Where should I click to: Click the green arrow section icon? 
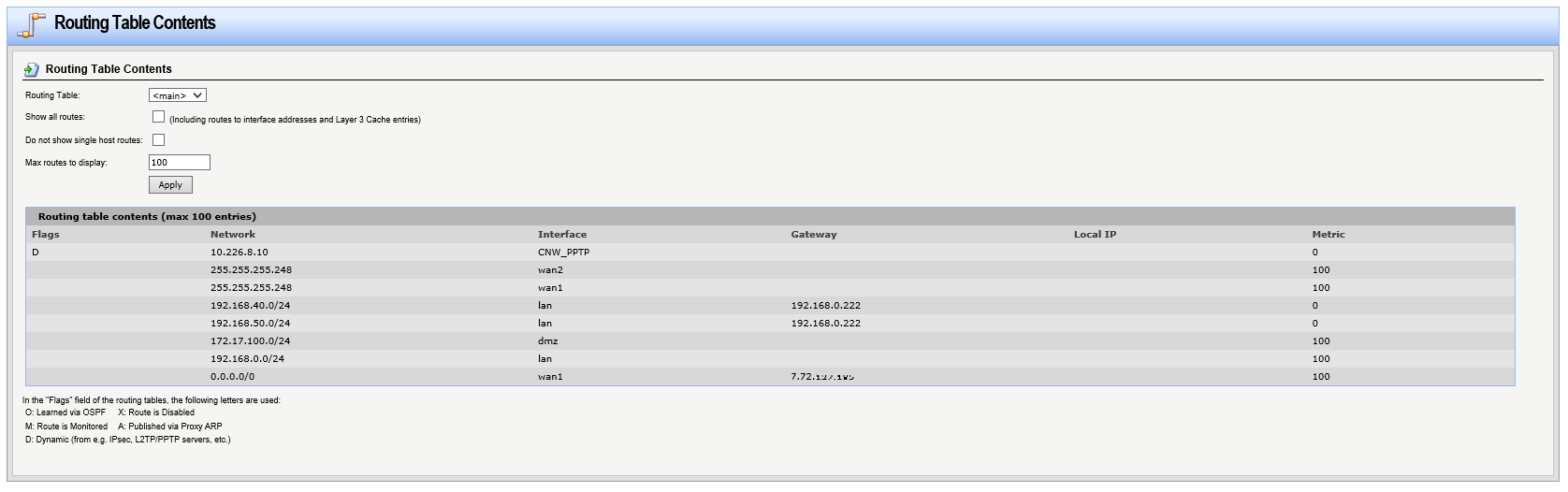31,69
